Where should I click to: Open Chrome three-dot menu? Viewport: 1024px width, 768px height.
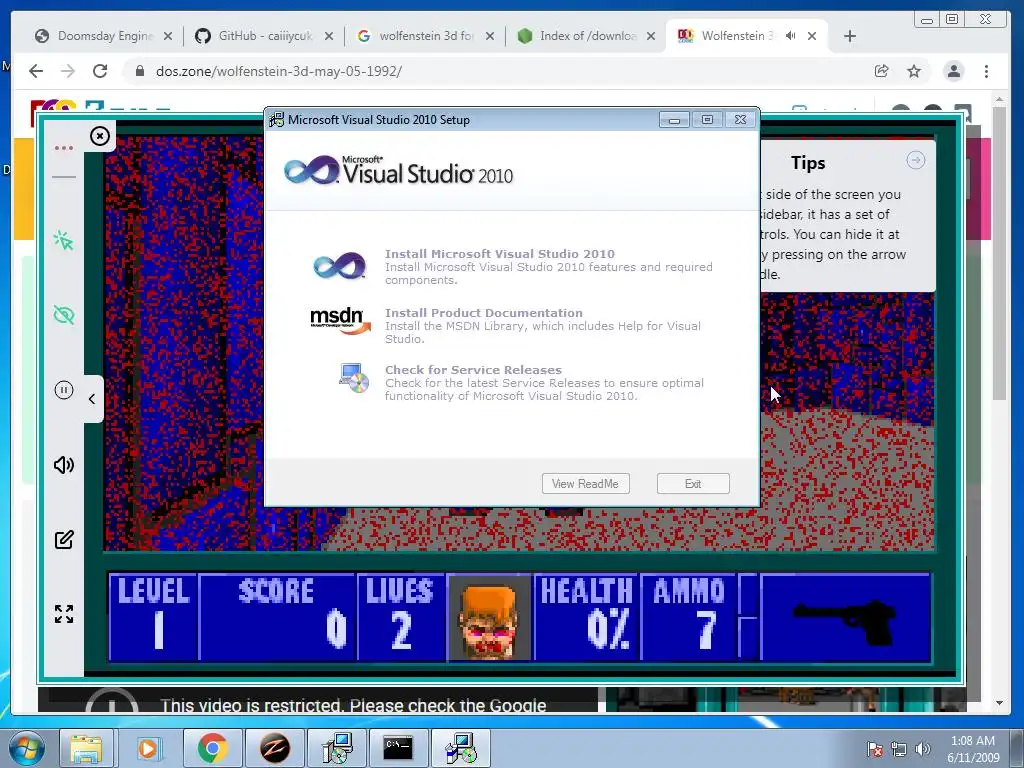pyautogui.click(x=986, y=71)
